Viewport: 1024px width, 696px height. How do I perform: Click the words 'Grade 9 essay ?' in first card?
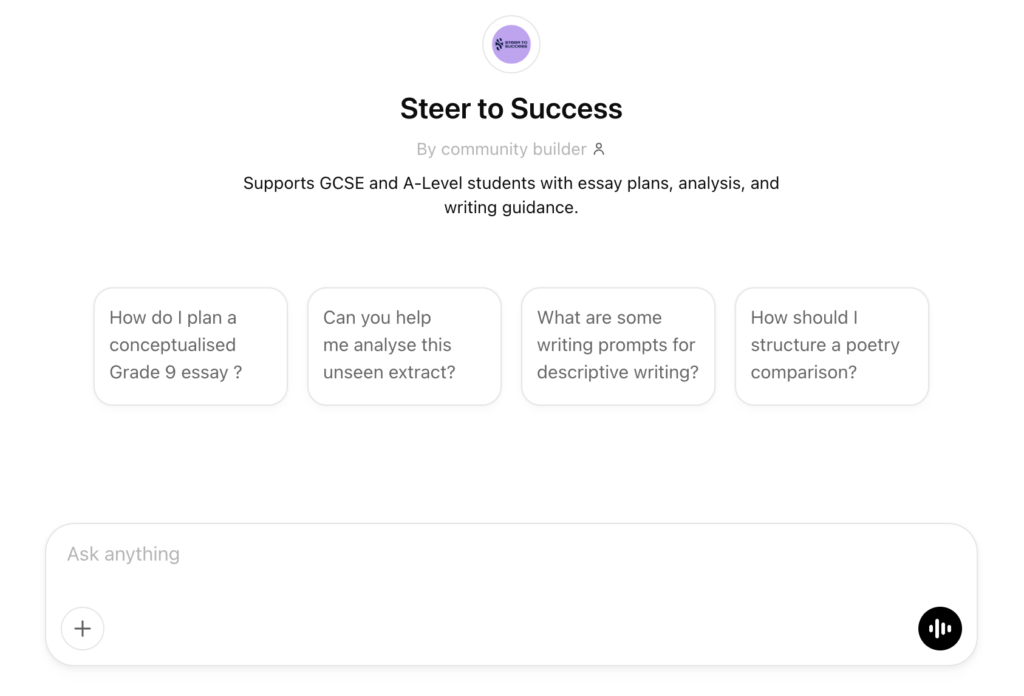(x=175, y=372)
